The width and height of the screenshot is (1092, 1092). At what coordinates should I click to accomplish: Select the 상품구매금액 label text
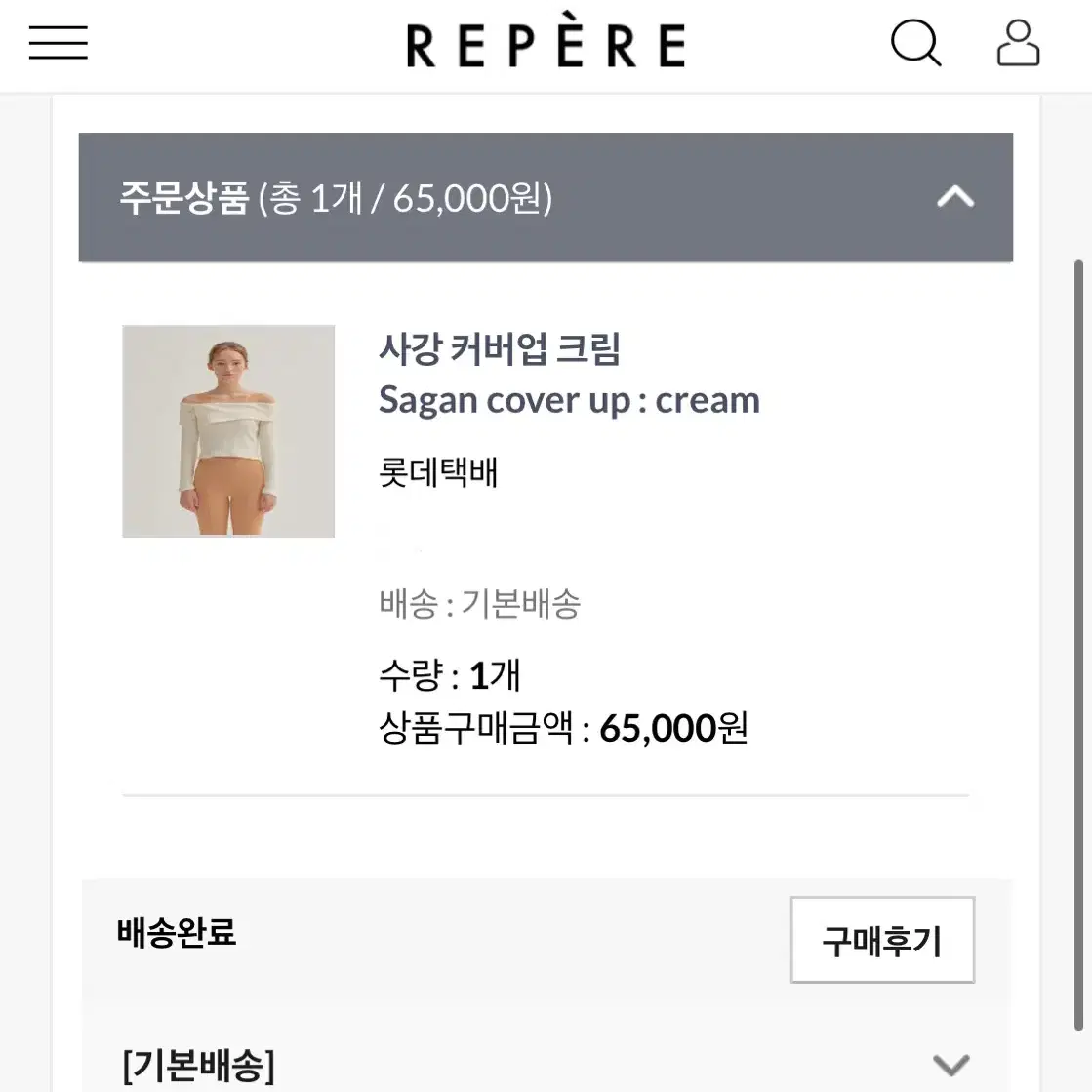point(476,728)
